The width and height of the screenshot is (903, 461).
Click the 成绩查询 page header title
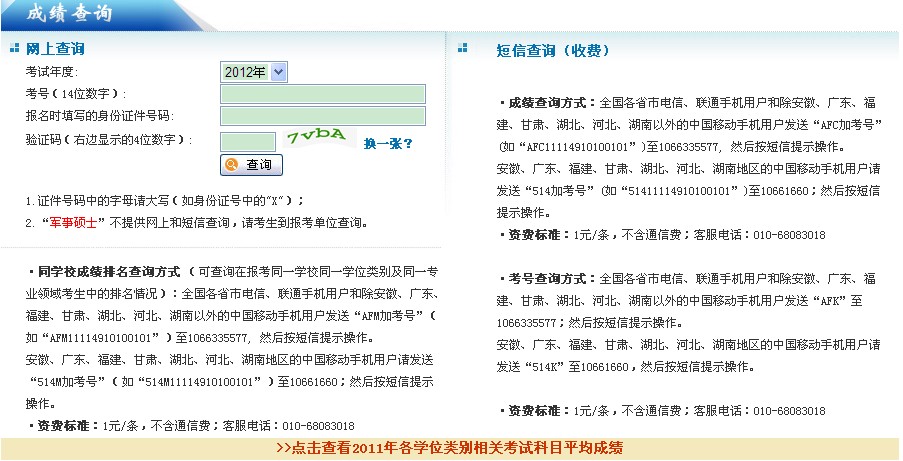68,14
